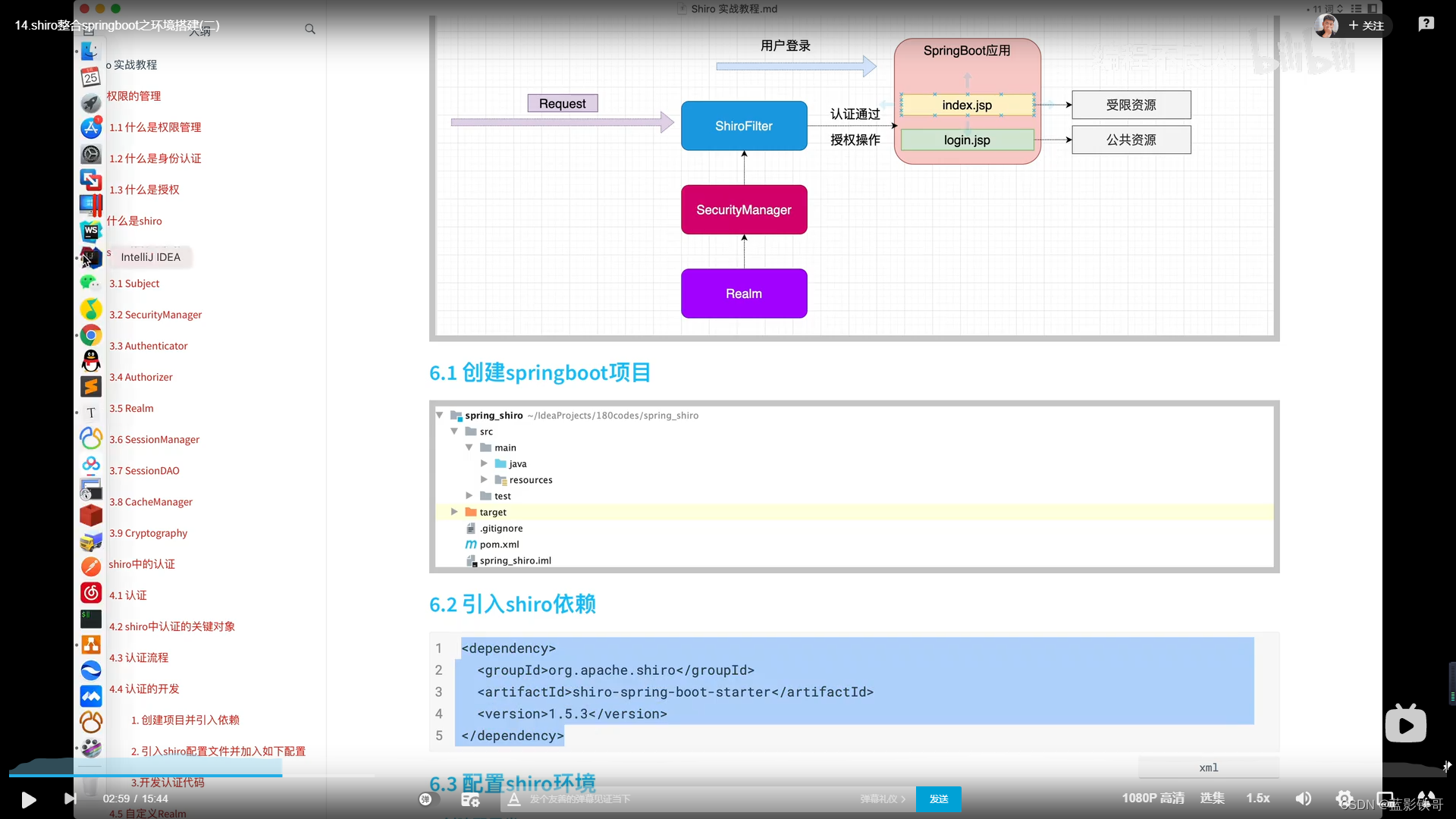Open the player settings gear
1456x819 pixels.
[x=1344, y=799]
